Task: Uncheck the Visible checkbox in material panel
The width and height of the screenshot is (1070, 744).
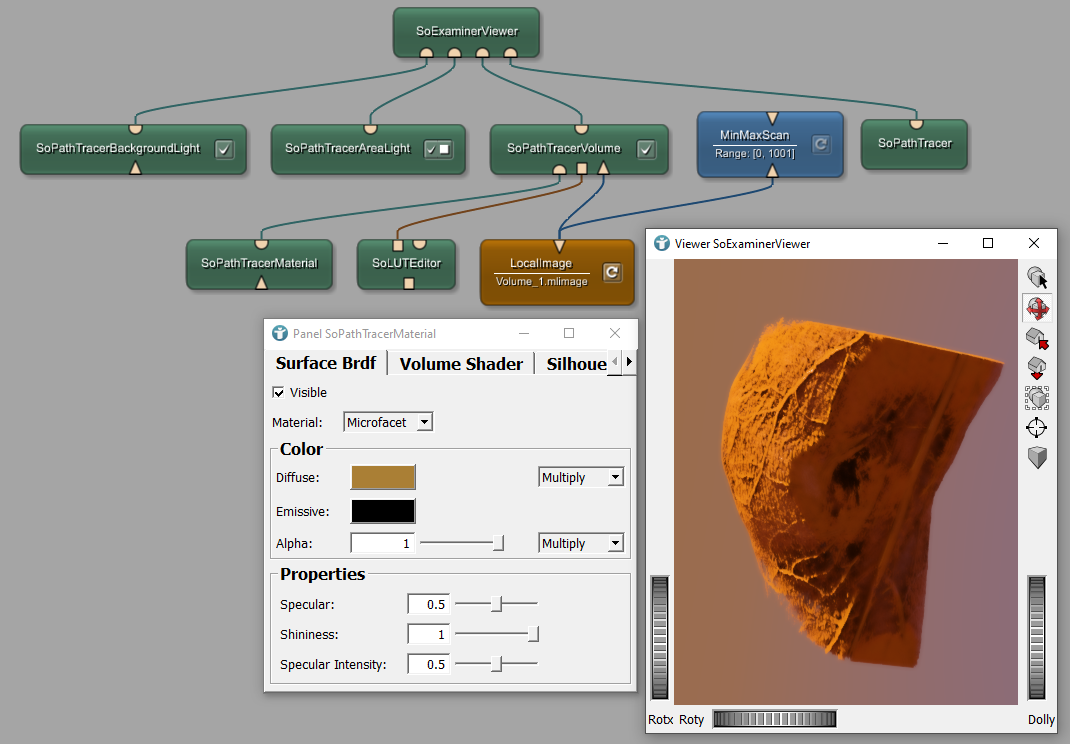Action: [x=279, y=393]
